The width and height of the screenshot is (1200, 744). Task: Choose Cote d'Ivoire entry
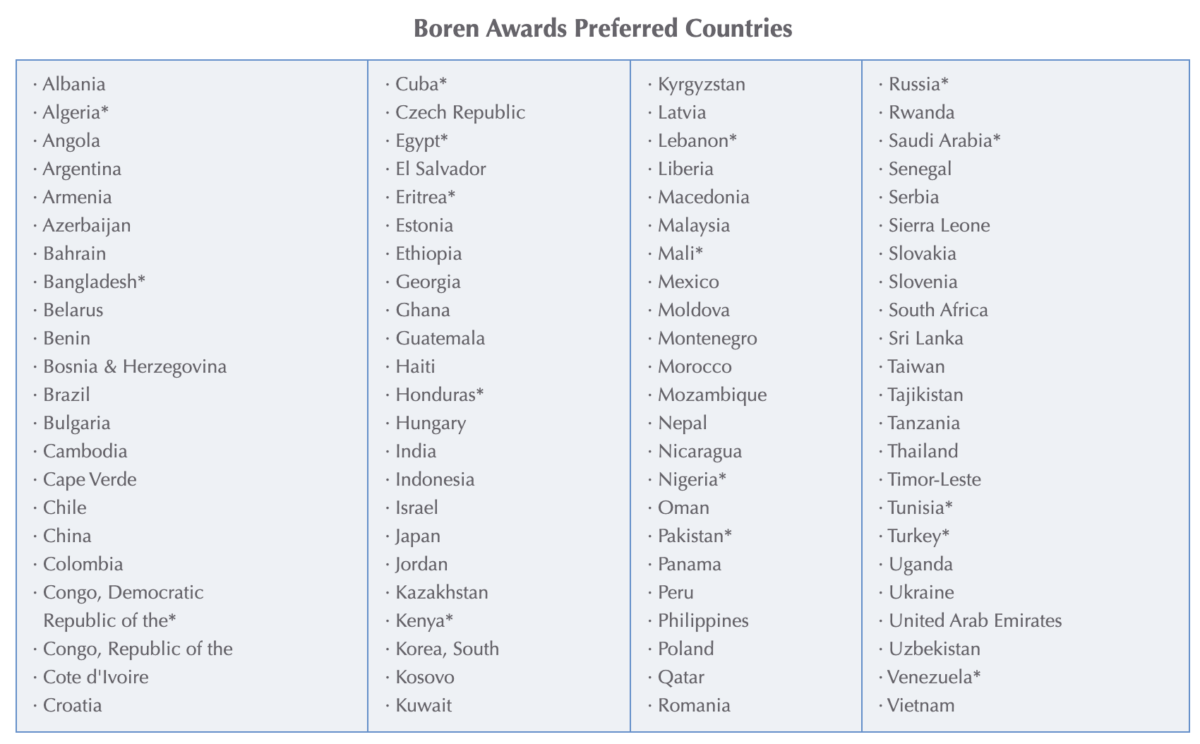pyautogui.click(x=96, y=677)
